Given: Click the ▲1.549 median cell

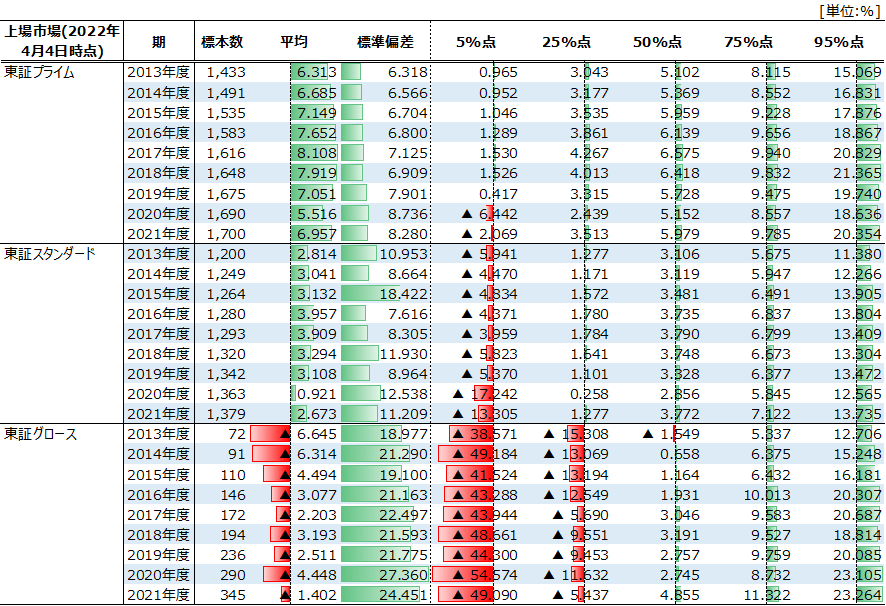Looking at the screenshot, I should click(x=657, y=434).
